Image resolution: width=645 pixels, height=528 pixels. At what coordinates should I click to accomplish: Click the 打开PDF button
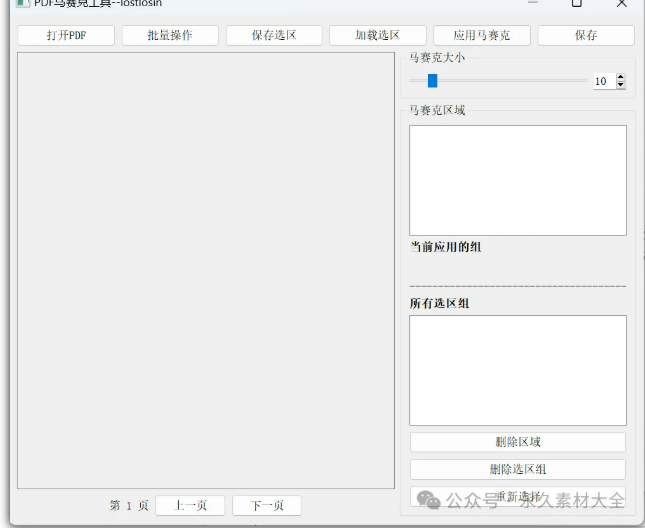tap(66, 35)
